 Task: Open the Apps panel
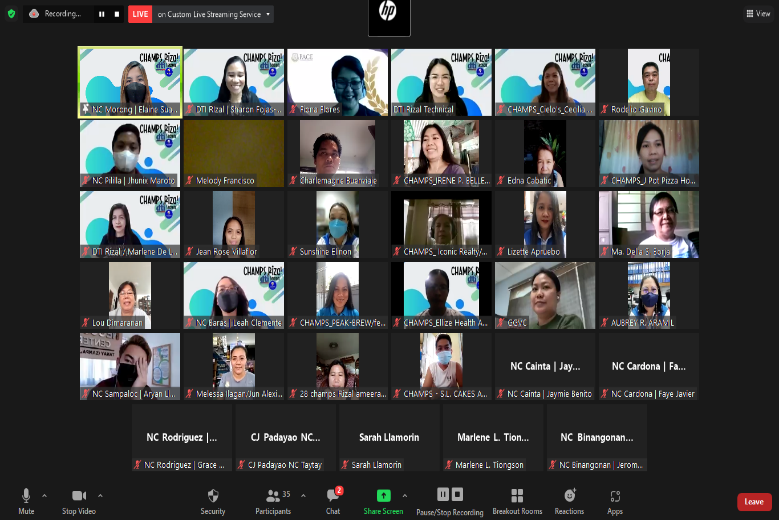click(615, 501)
